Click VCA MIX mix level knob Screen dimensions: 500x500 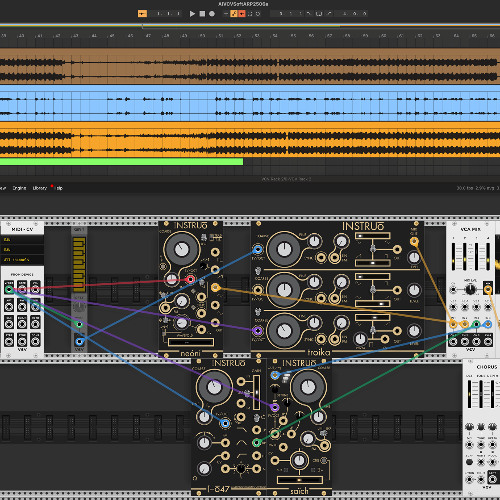click(470, 289)
